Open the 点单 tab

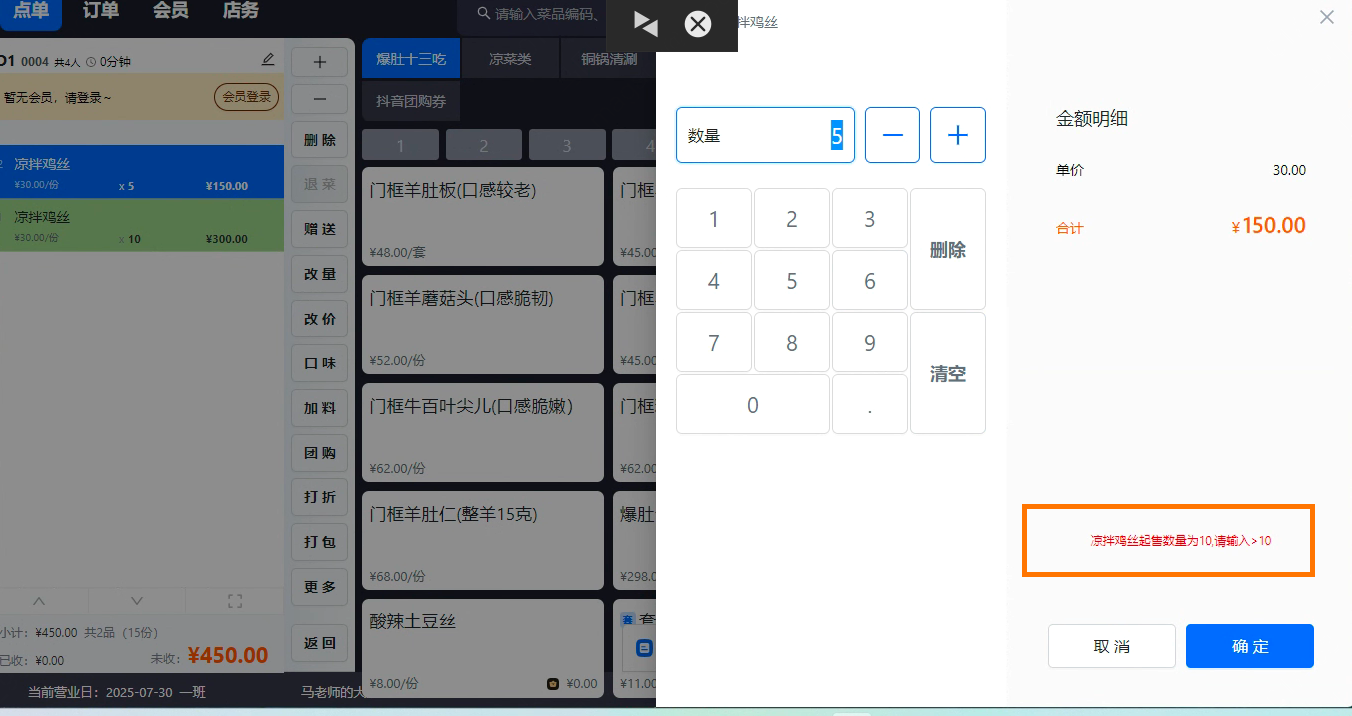click(x=30, y=11)
